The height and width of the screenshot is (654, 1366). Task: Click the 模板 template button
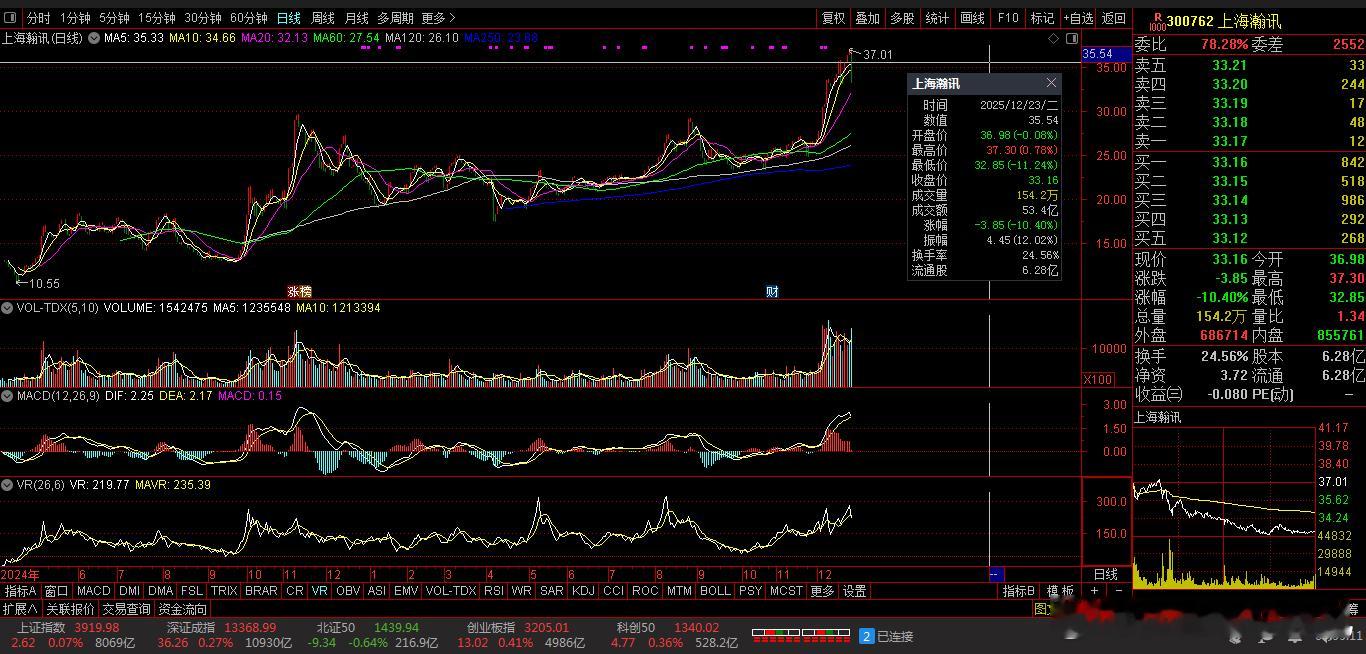1060,591
